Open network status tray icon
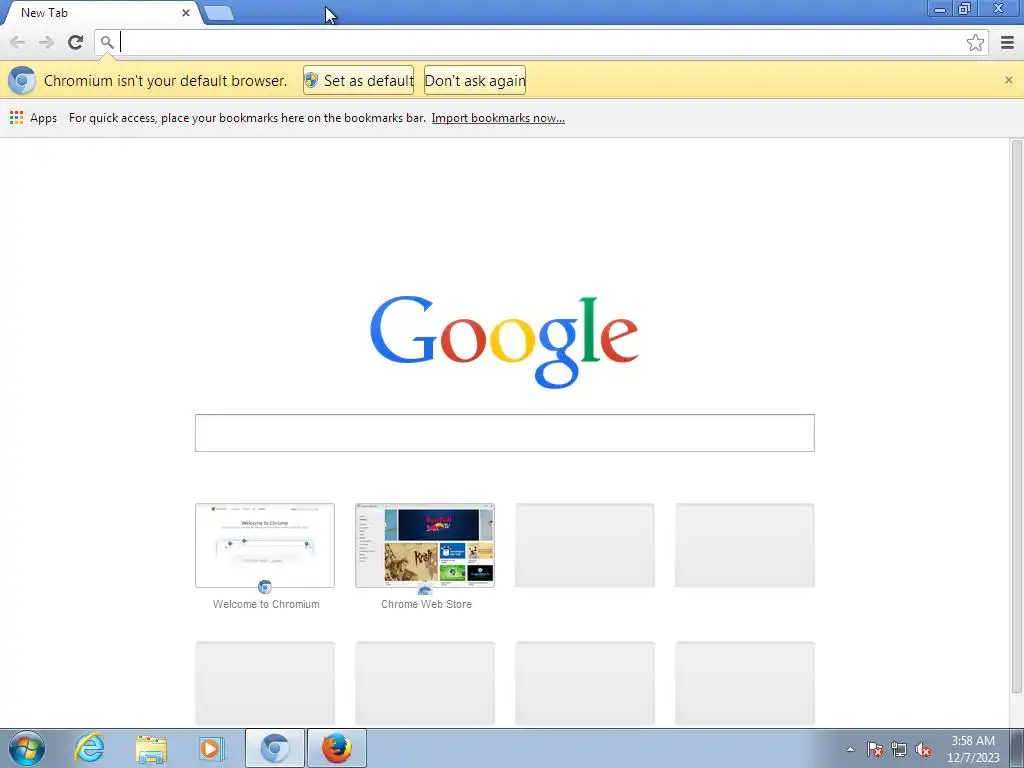Screen dimensions: 1024x768 pos(899,749)
